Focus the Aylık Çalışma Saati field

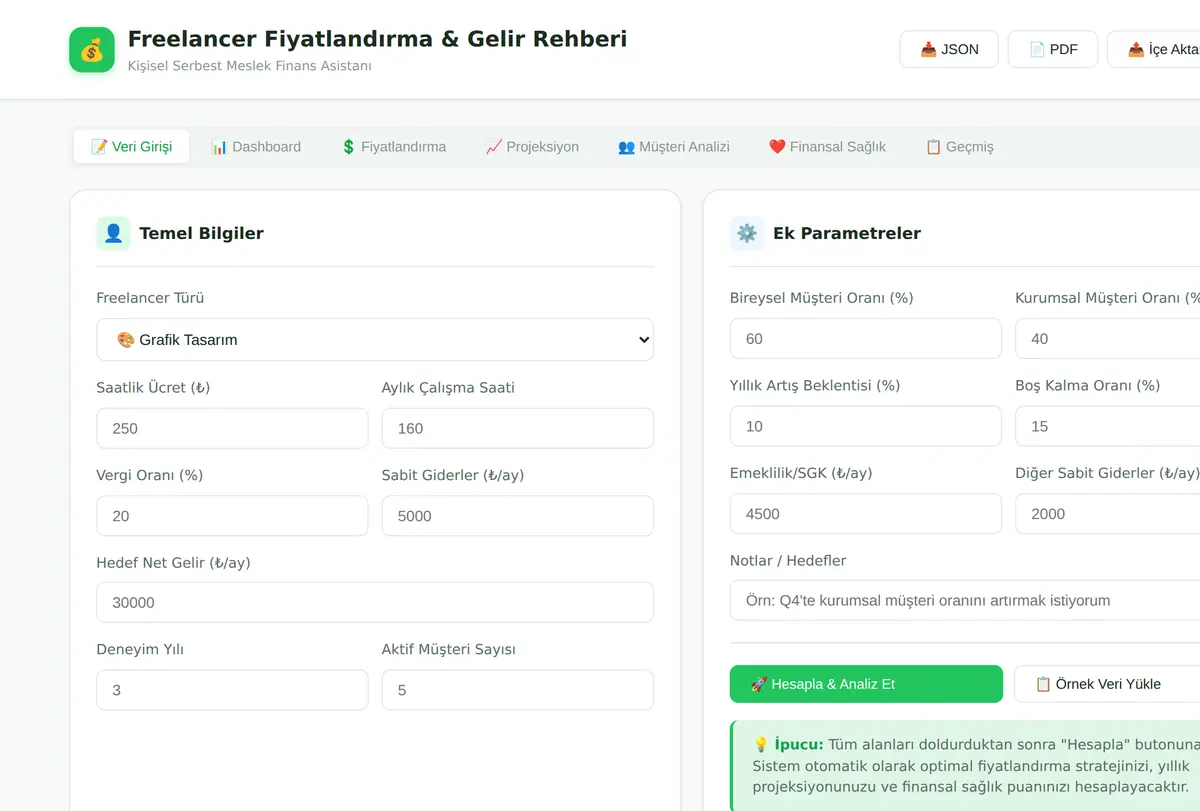(518, 428)
